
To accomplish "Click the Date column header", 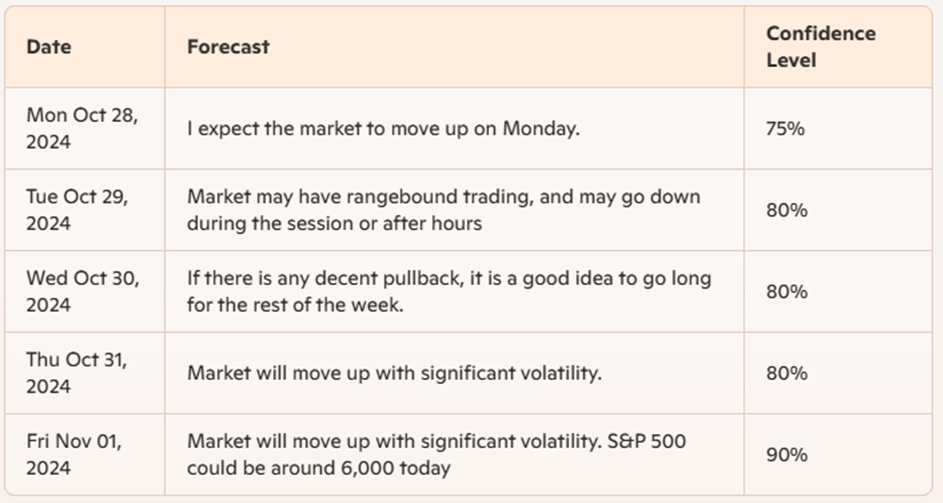I will coord(49,47).
